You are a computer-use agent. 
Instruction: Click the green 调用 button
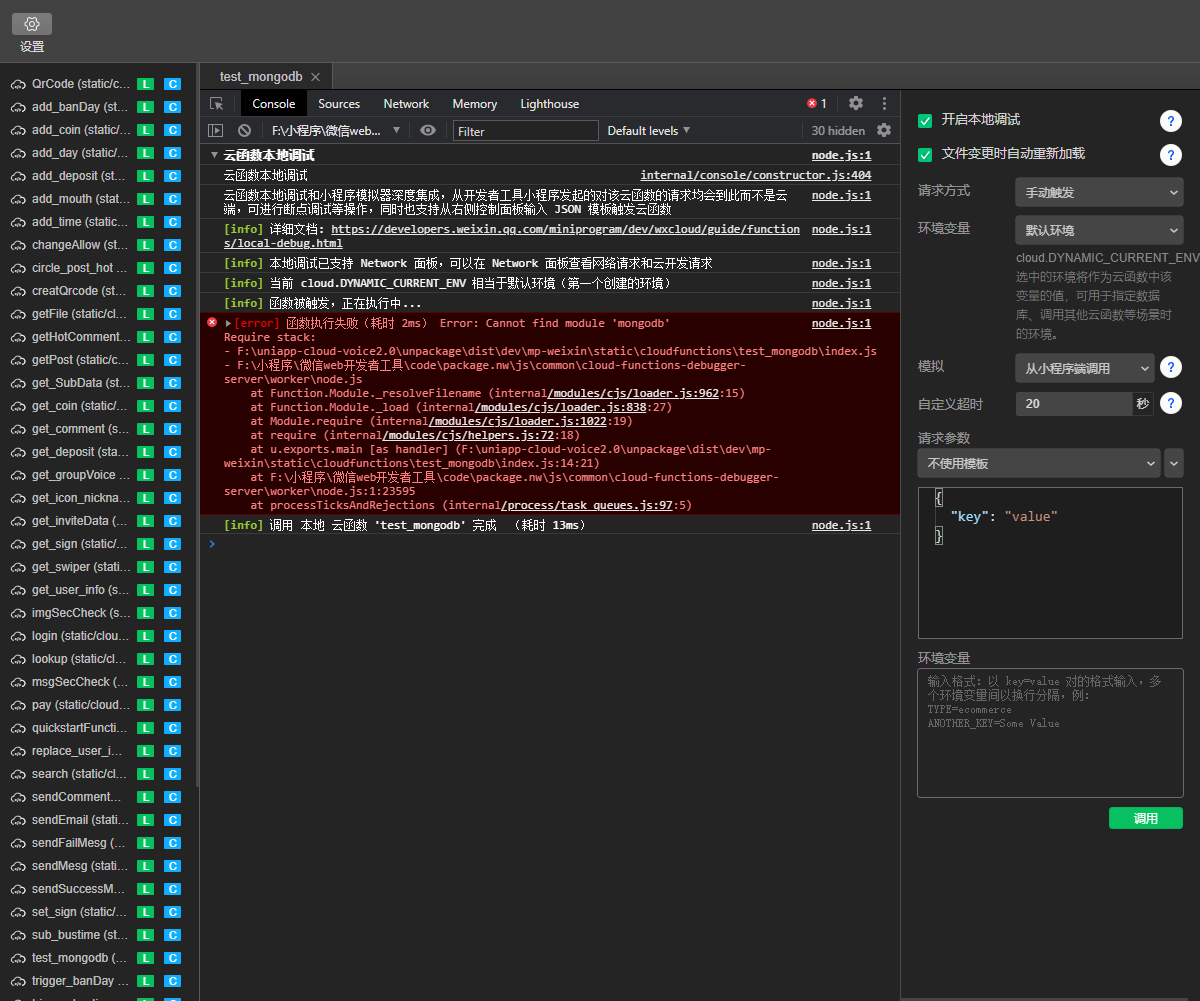pos(1146,818)
